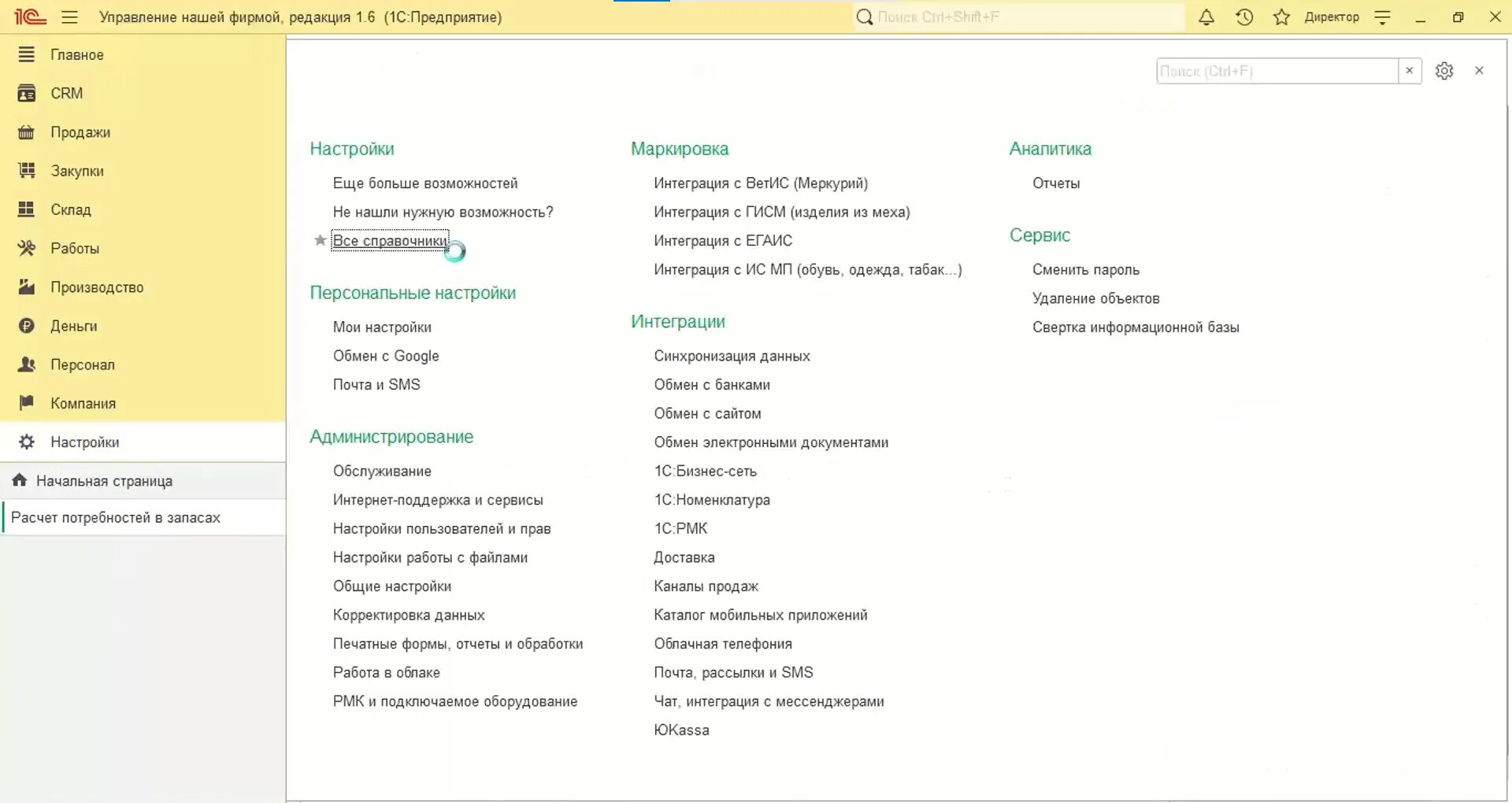Image resolution: width=1512 pixels, height=803 pixels.
Task: Open the notifications bell
Action: 1206,17
